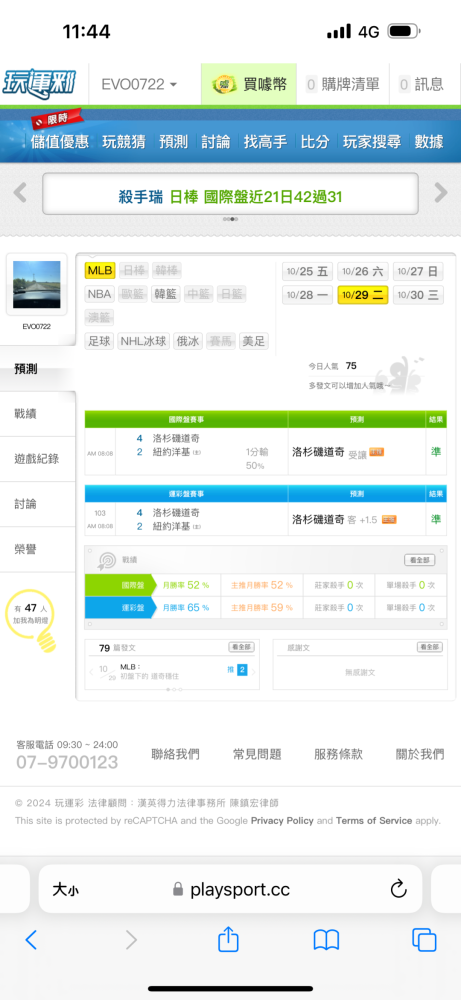Select the 韓籃 league tab
Viewport: 461px width, 1000px height.
(x=166, y=294)
